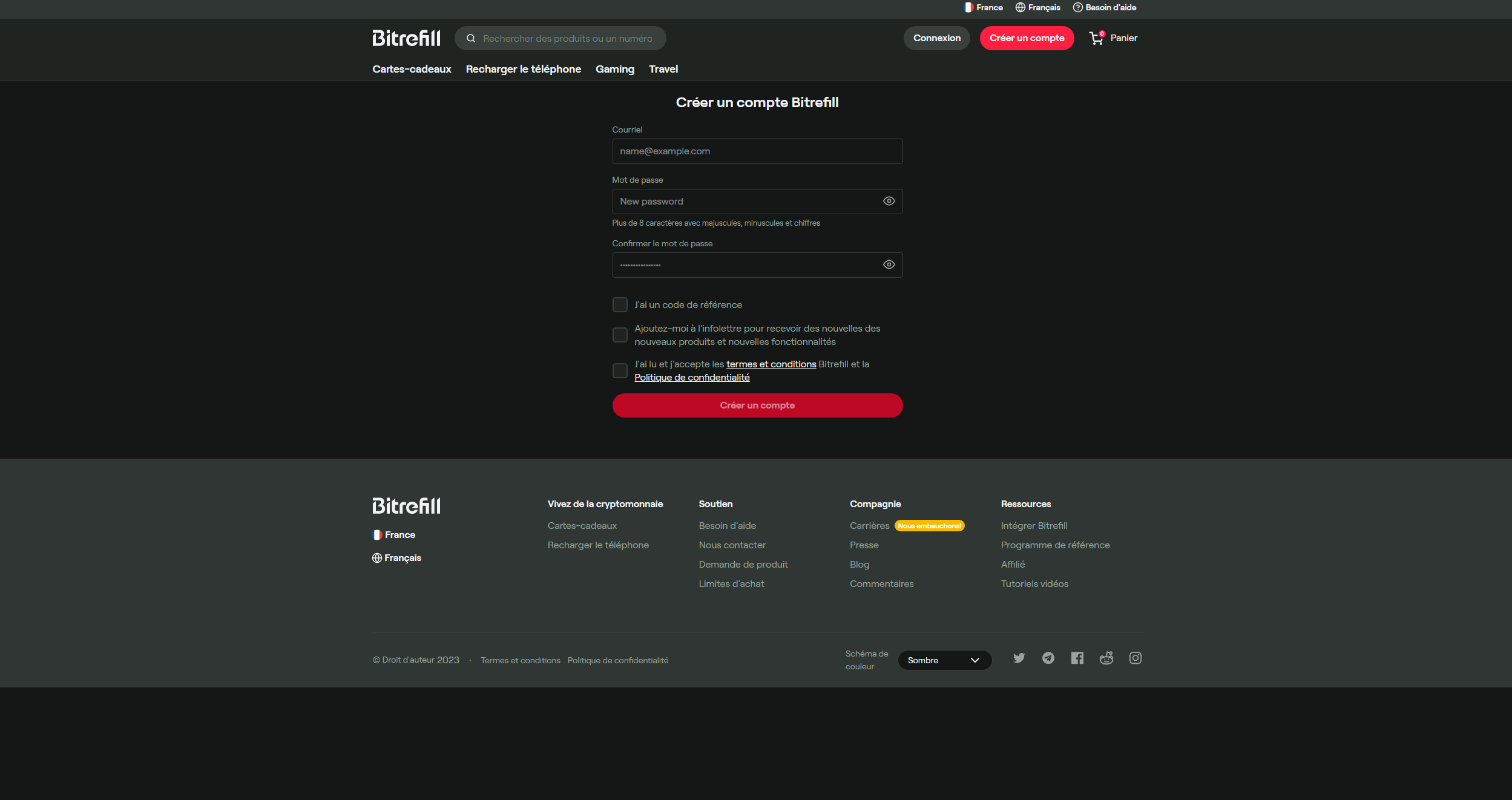Screen dimensions: 1512x800
Task: Focus the Mot de passe field
Action: click(x=757, y=202)
